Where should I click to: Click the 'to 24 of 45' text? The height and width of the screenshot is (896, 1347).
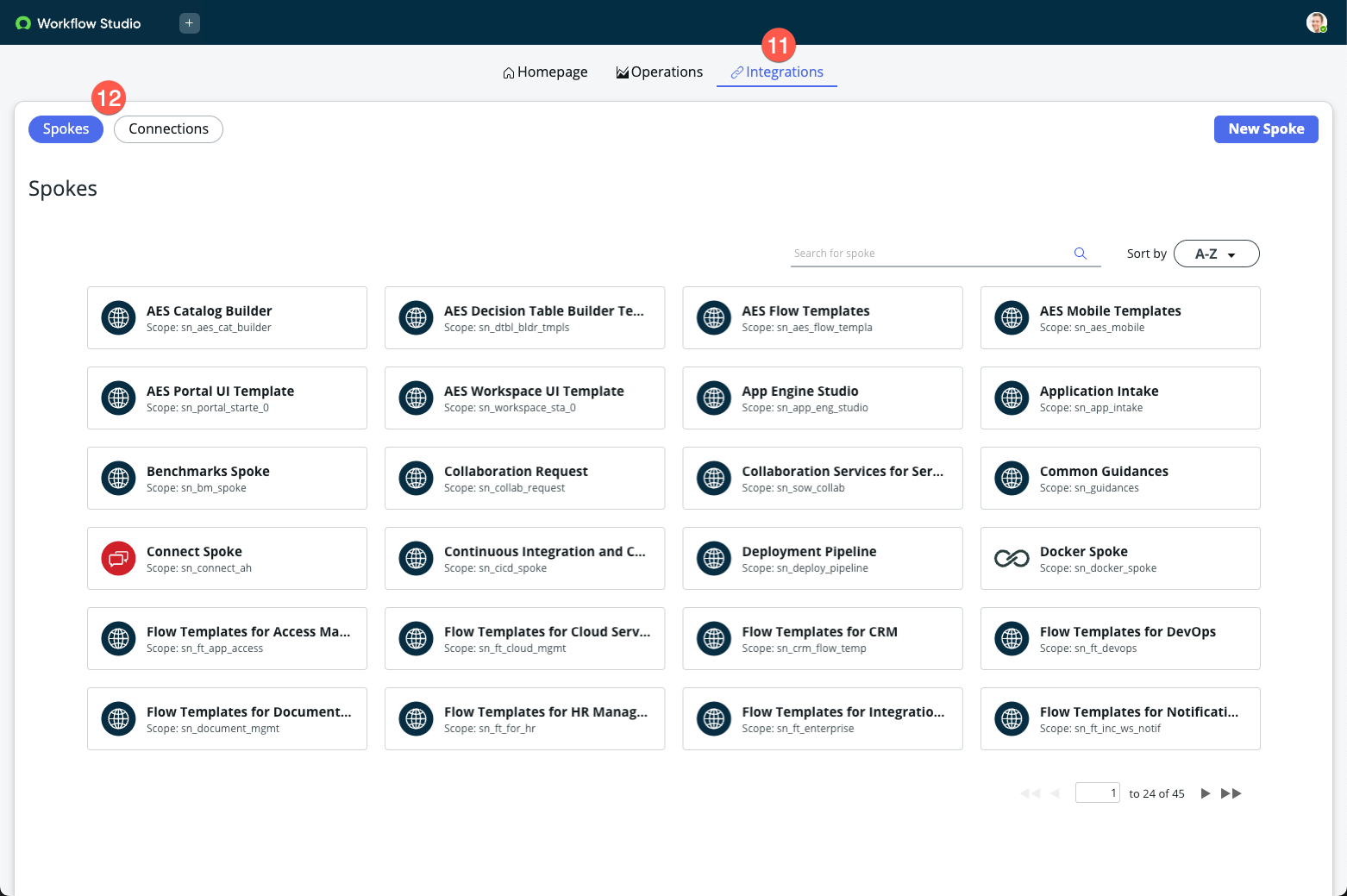1156,793
